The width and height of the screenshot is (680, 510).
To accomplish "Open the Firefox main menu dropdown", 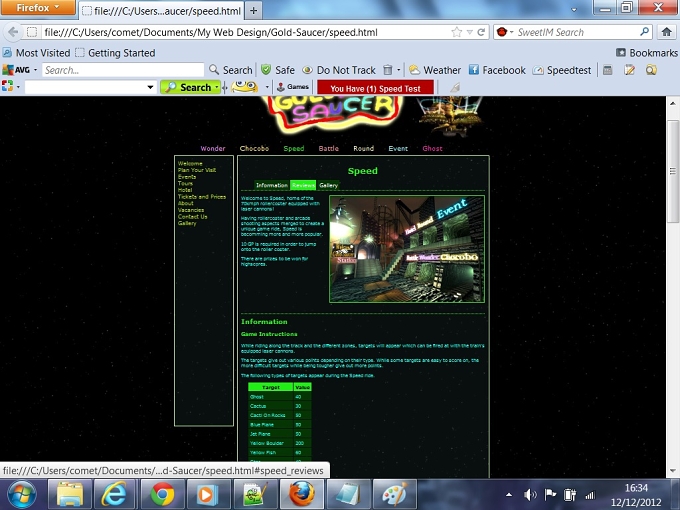I will click(38, 7).
